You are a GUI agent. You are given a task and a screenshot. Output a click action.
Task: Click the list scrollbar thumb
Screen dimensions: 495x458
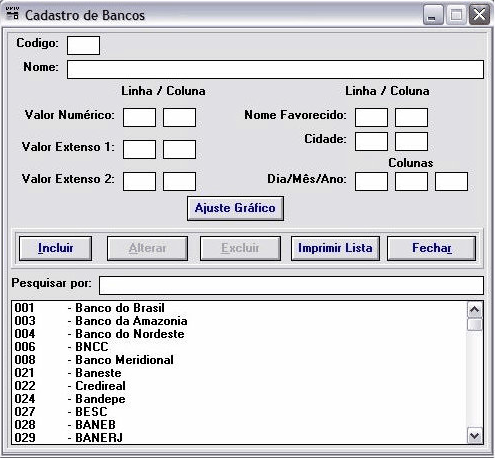tap(474, 324)
